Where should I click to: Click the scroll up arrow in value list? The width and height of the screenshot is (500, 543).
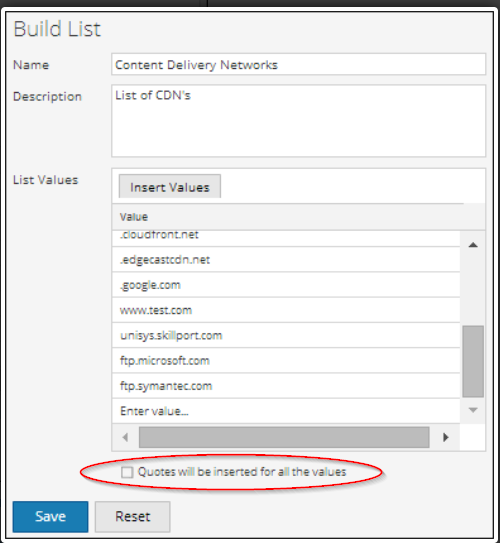click(x=473, y=245)
